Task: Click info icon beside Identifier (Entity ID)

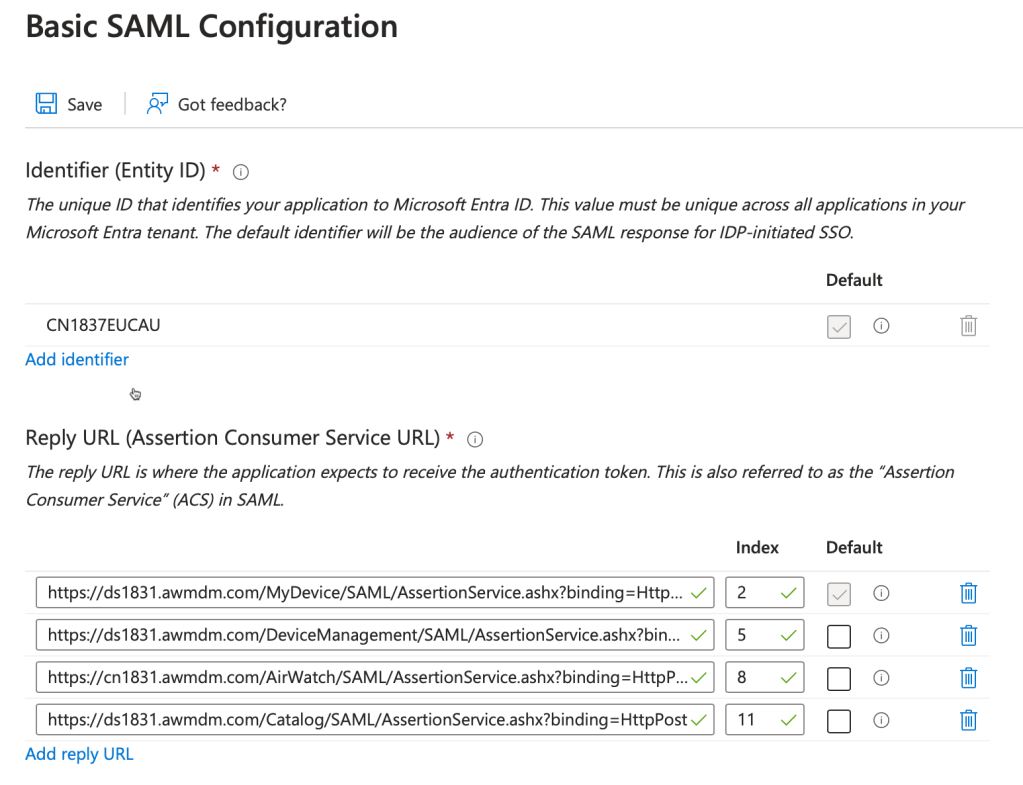Action: point(240,172)
